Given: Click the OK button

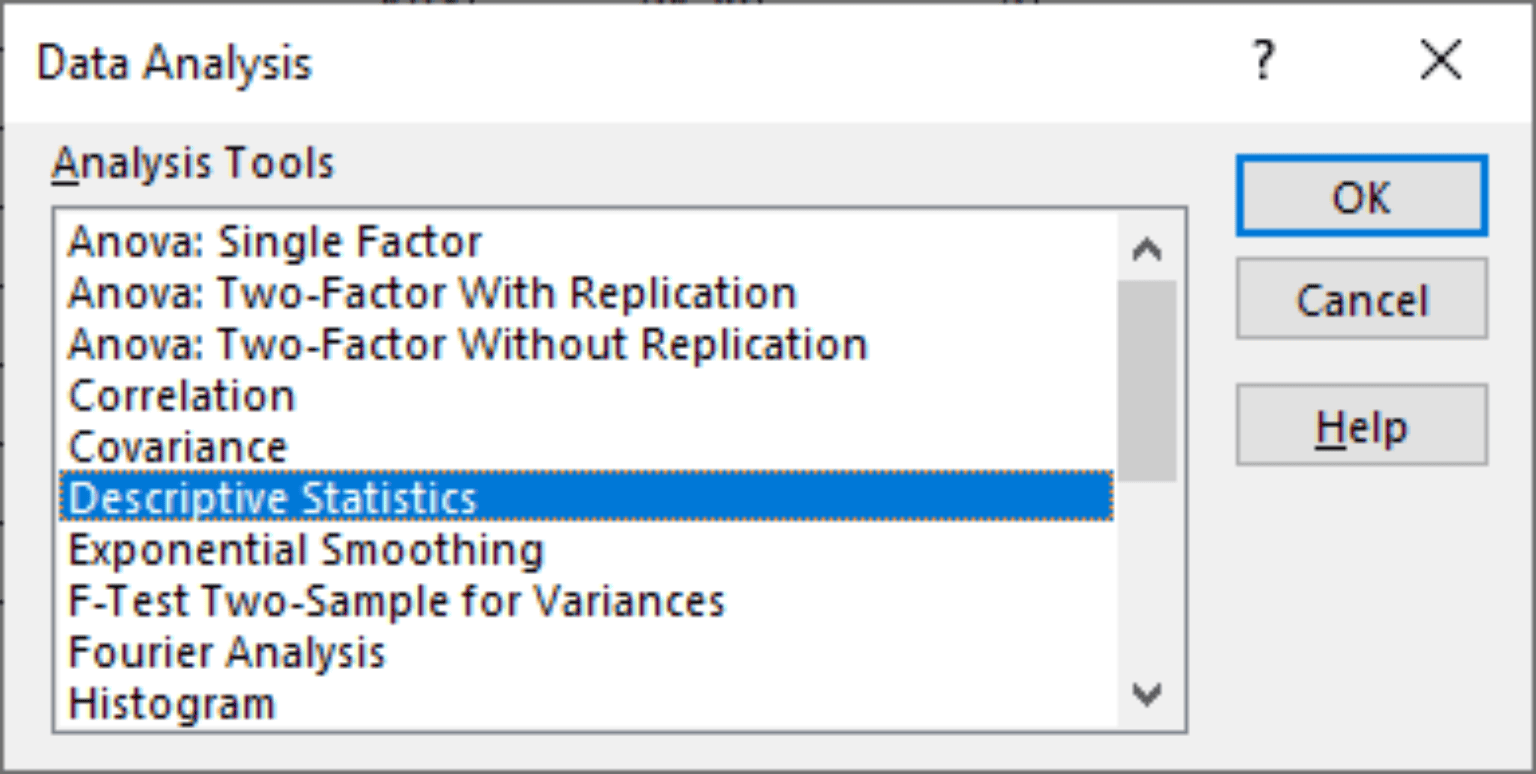Looking at the screenshot, I should pyautogui.click(x=1360, y=197).
